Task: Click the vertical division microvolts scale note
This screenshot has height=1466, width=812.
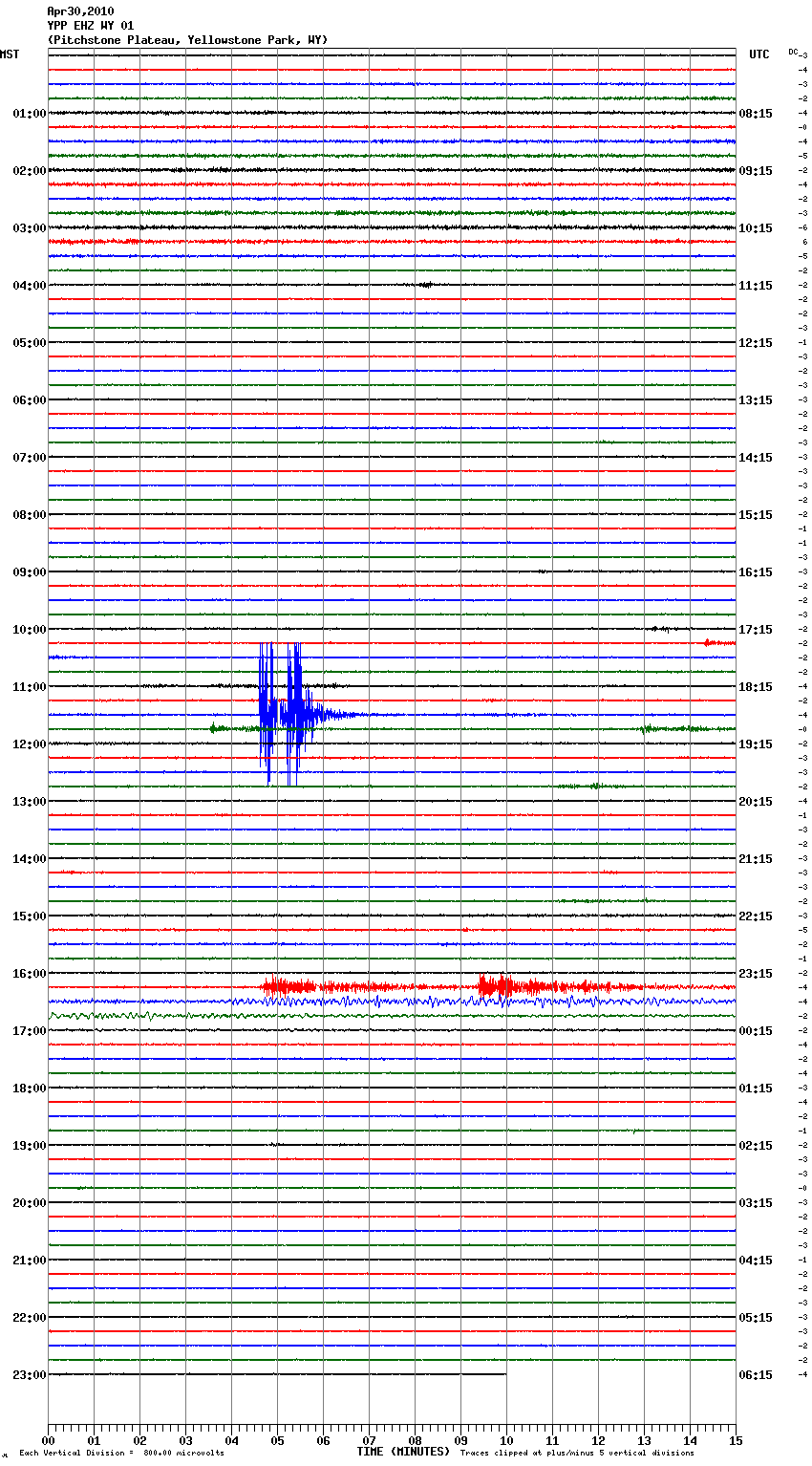Action: (121, 1454)
